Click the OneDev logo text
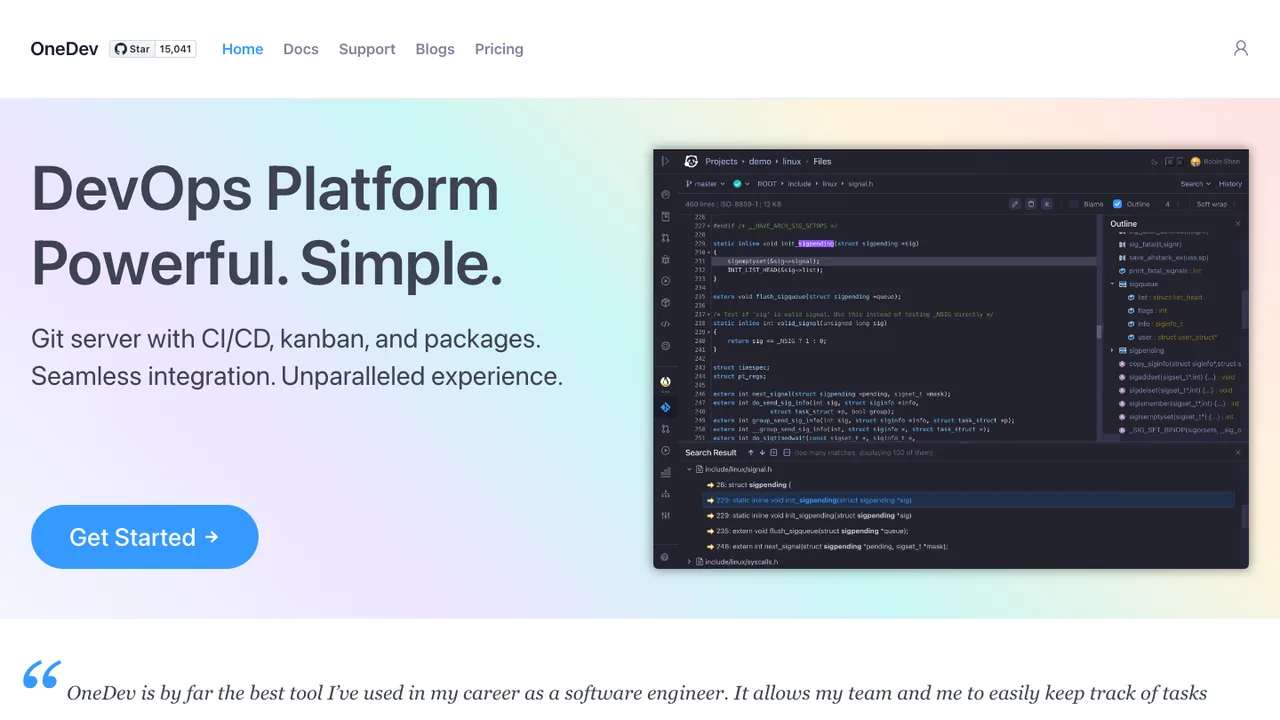The height and width of the screenshot is (720, 1280). pyautogui.click(x=64, y=49)
